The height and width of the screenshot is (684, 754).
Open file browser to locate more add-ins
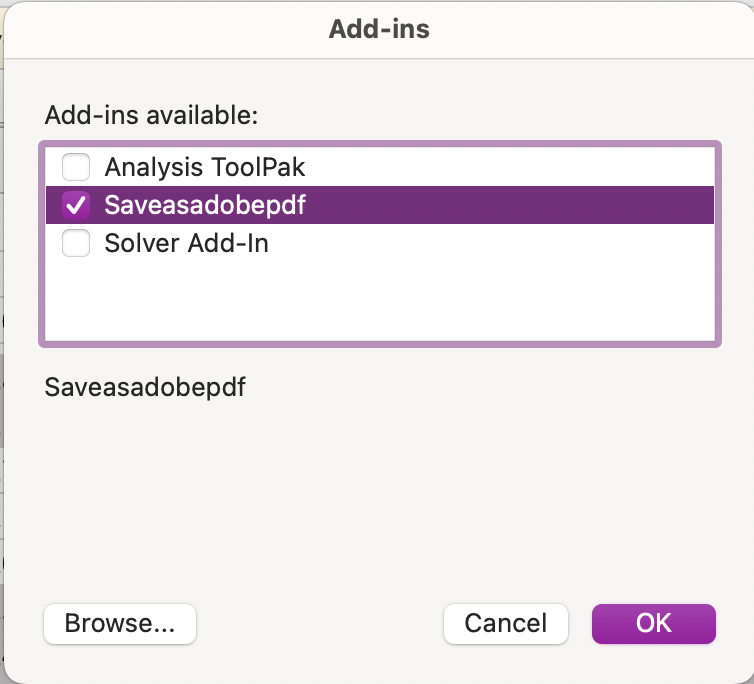(x=120, y=624)
